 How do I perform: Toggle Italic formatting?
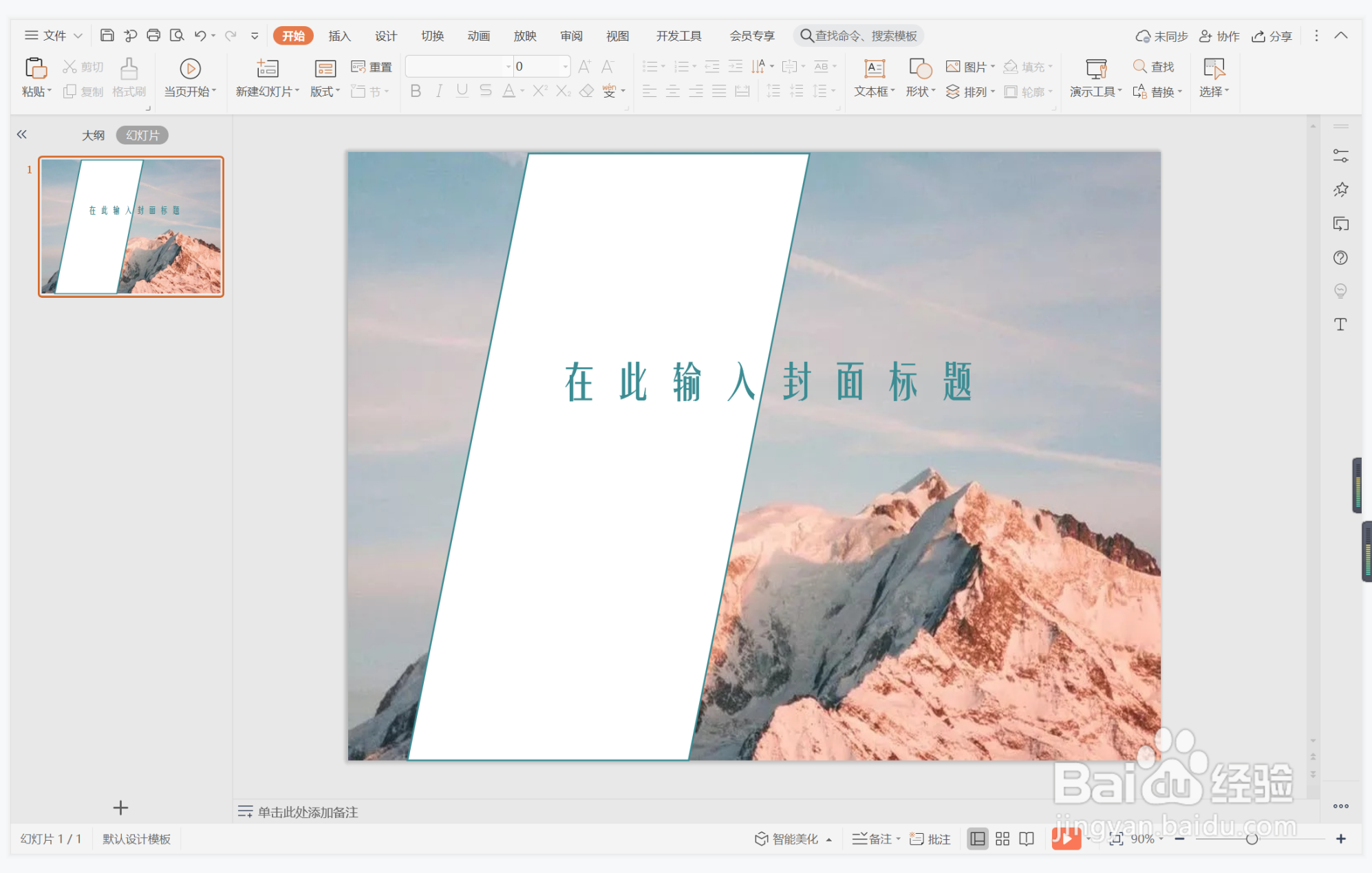click(439, 91)
